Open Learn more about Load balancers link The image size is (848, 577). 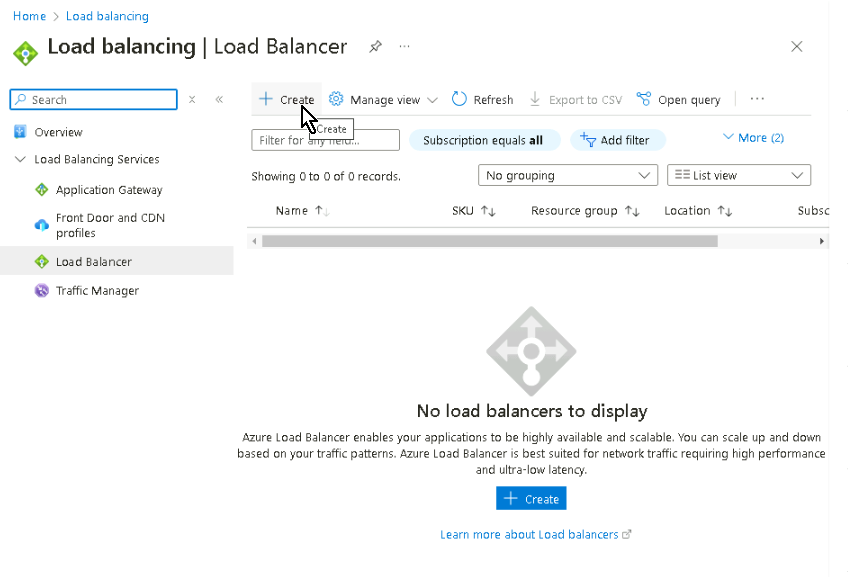tap(535, 534)
